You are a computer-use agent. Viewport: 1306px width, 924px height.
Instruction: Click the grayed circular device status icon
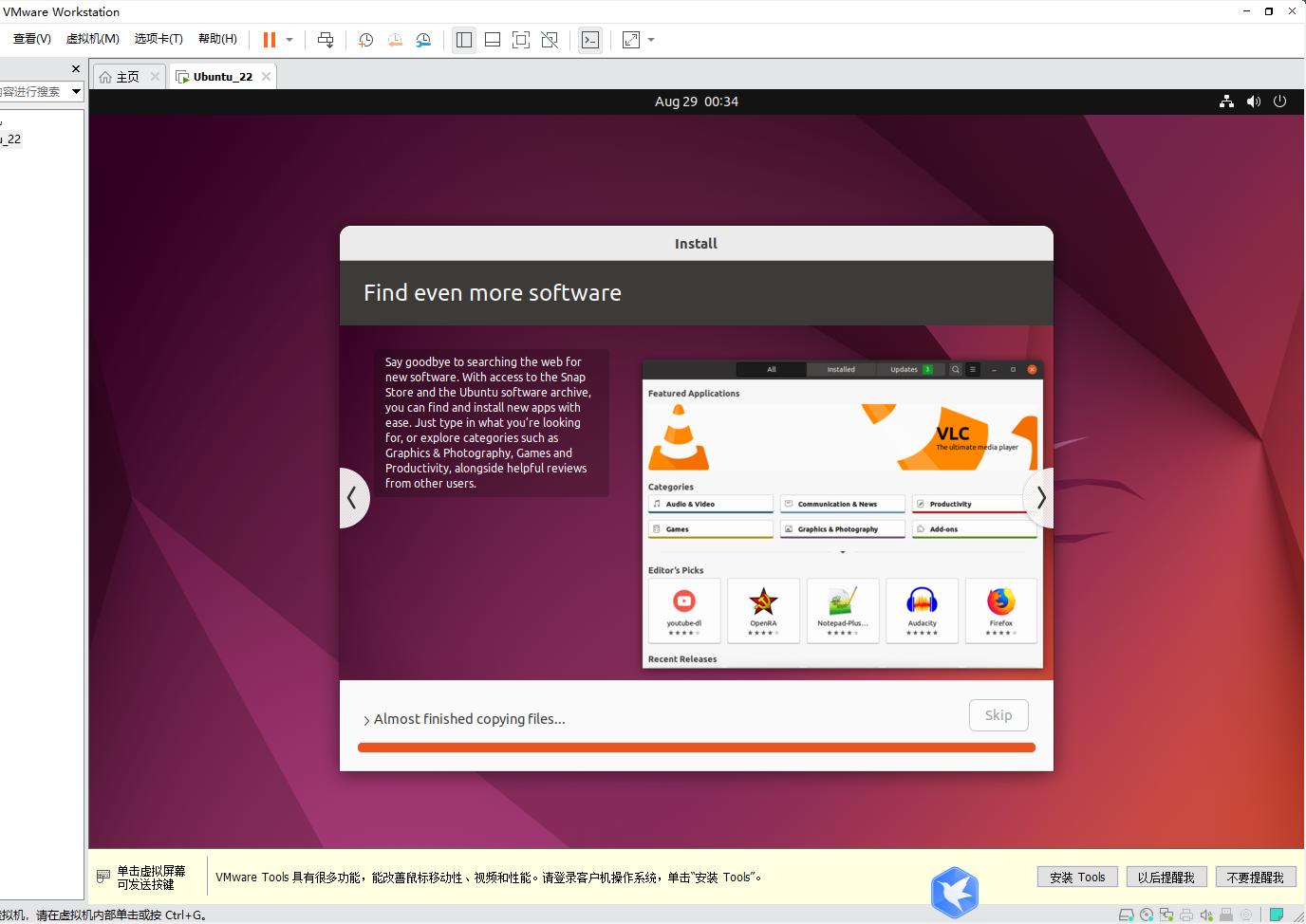(x=1246, y=915)
